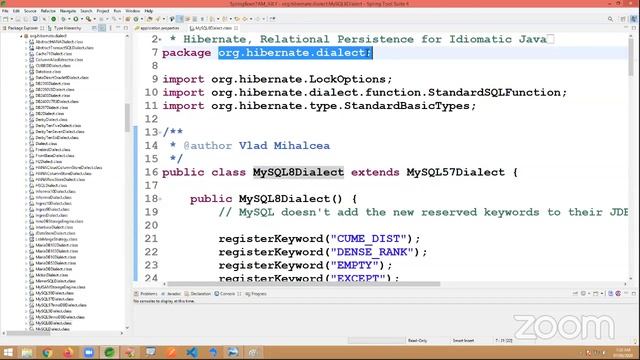Image resolution: width=640 pixels, height=360 pixels.
Task: Click the New Java Class toolbar icon
Action: pos(136,19)
